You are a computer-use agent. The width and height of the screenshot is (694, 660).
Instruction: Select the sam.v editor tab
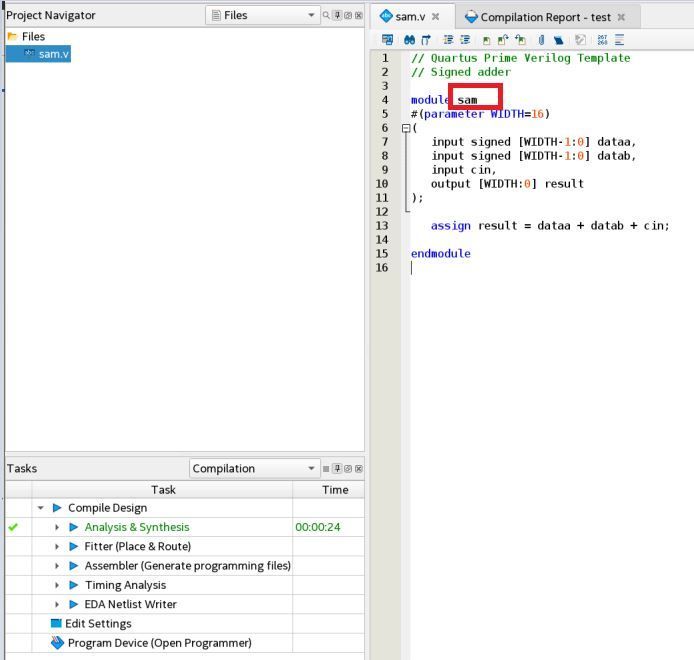[410, 17]
